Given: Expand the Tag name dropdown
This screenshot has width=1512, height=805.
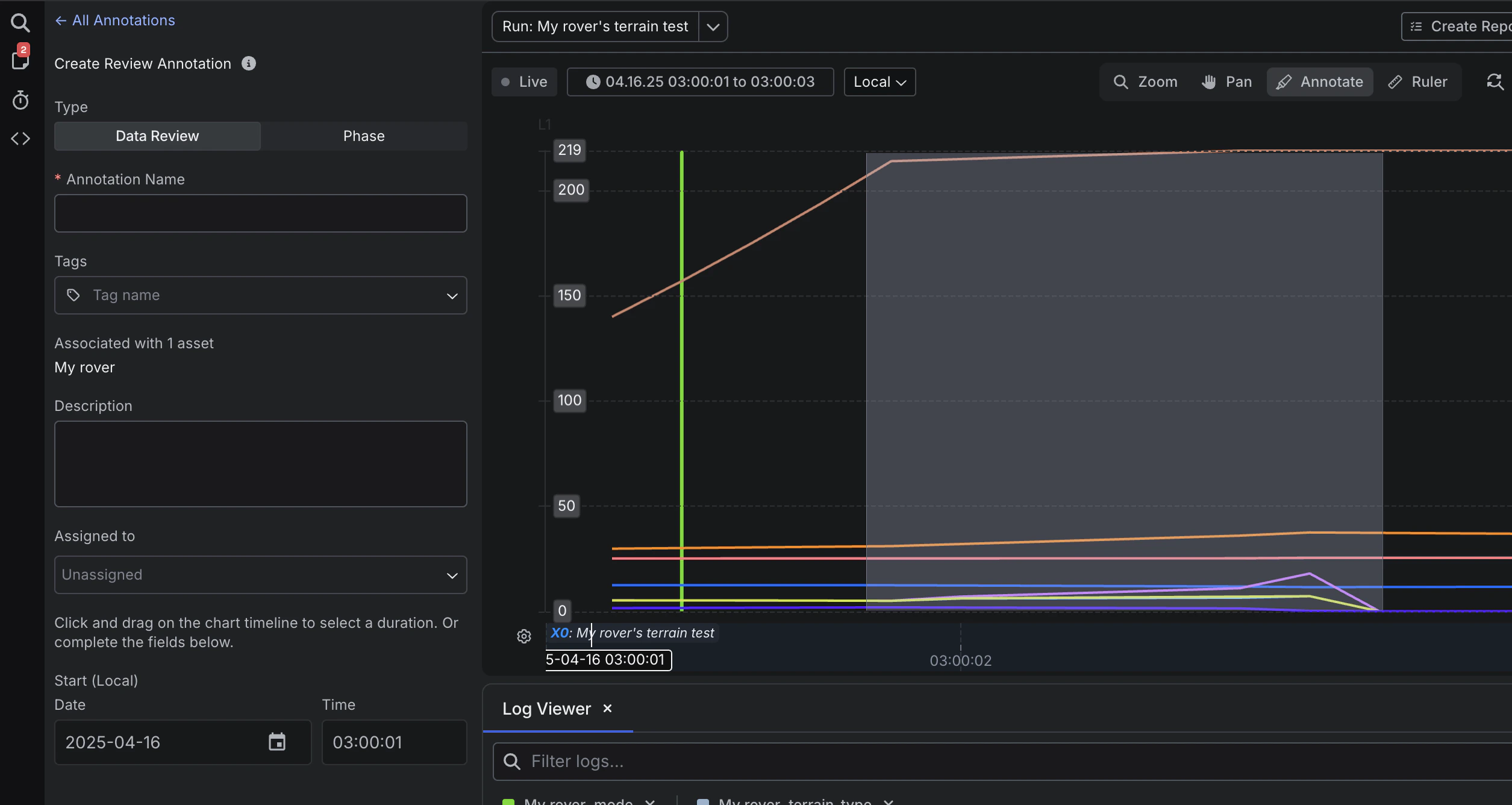Looking at the screenshot, I should click(260, 295).
